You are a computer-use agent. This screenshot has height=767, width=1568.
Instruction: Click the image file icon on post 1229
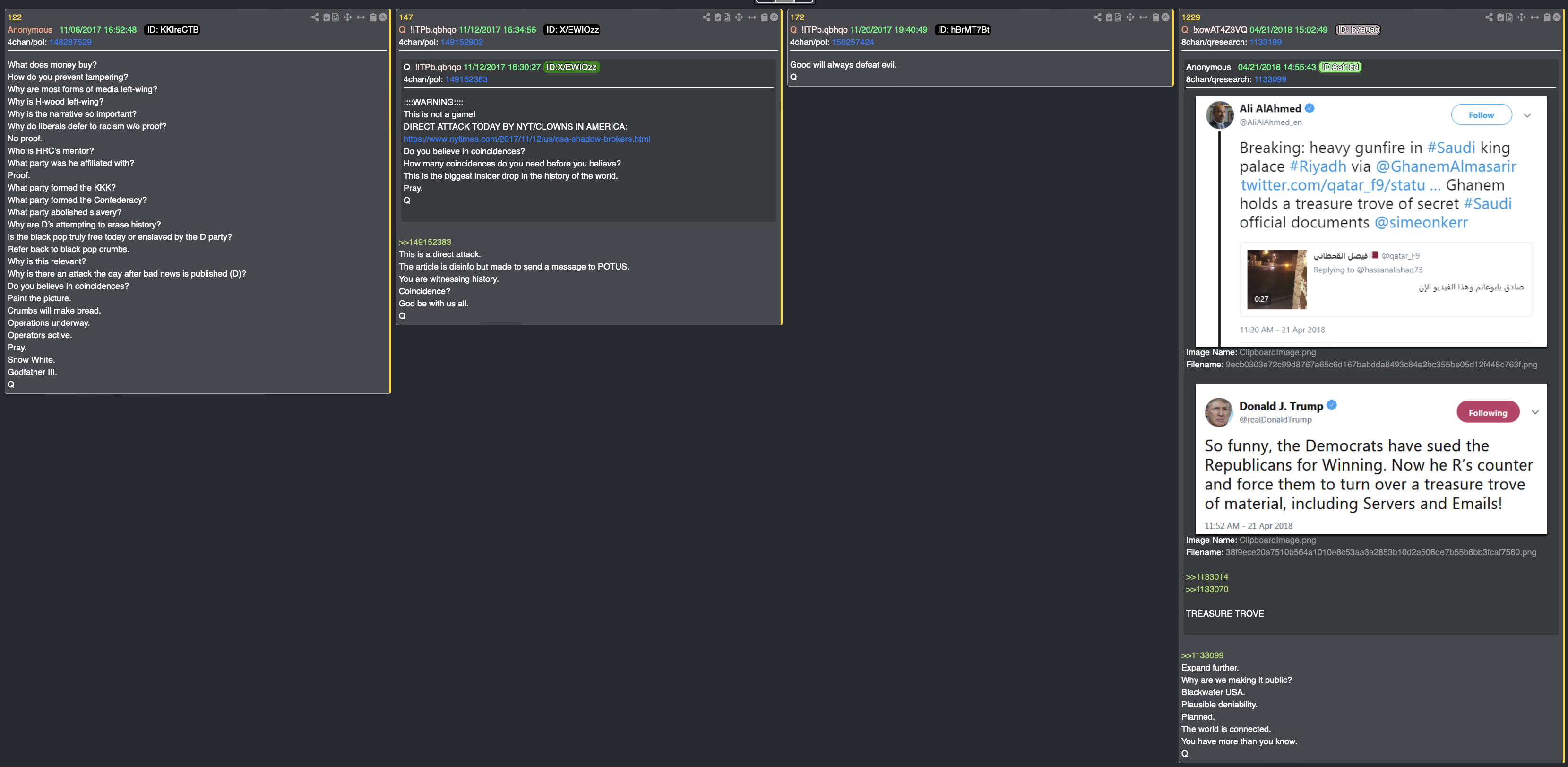tap(1509, 17)
